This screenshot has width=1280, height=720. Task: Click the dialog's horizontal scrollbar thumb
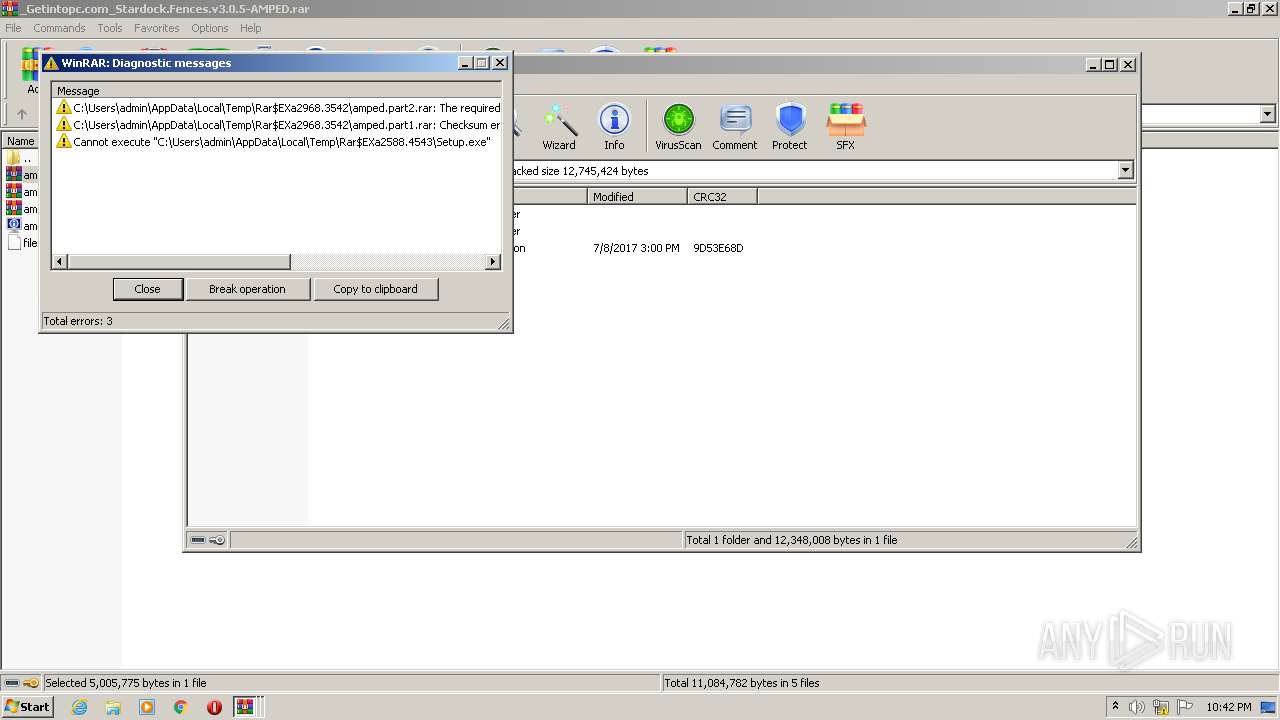pyautogui.click(x=179, y=262)
